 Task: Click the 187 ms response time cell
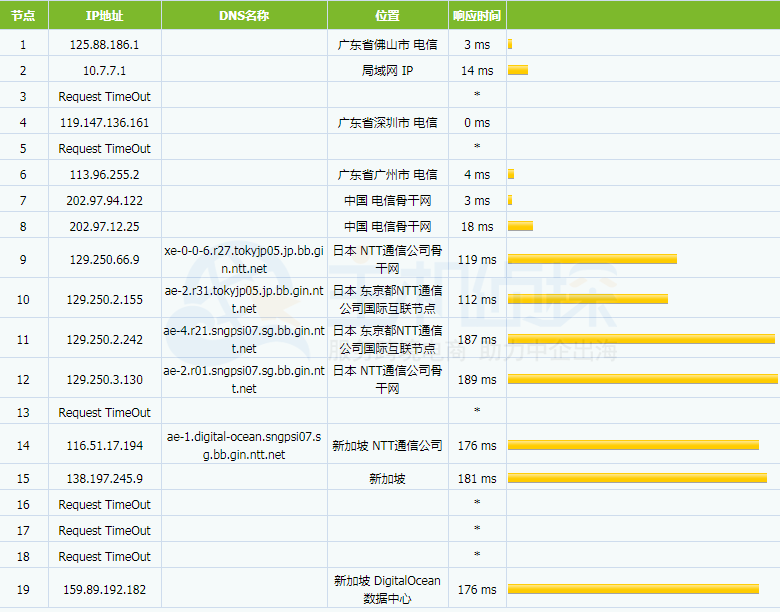pyautogui.click(x=477, y=340)
